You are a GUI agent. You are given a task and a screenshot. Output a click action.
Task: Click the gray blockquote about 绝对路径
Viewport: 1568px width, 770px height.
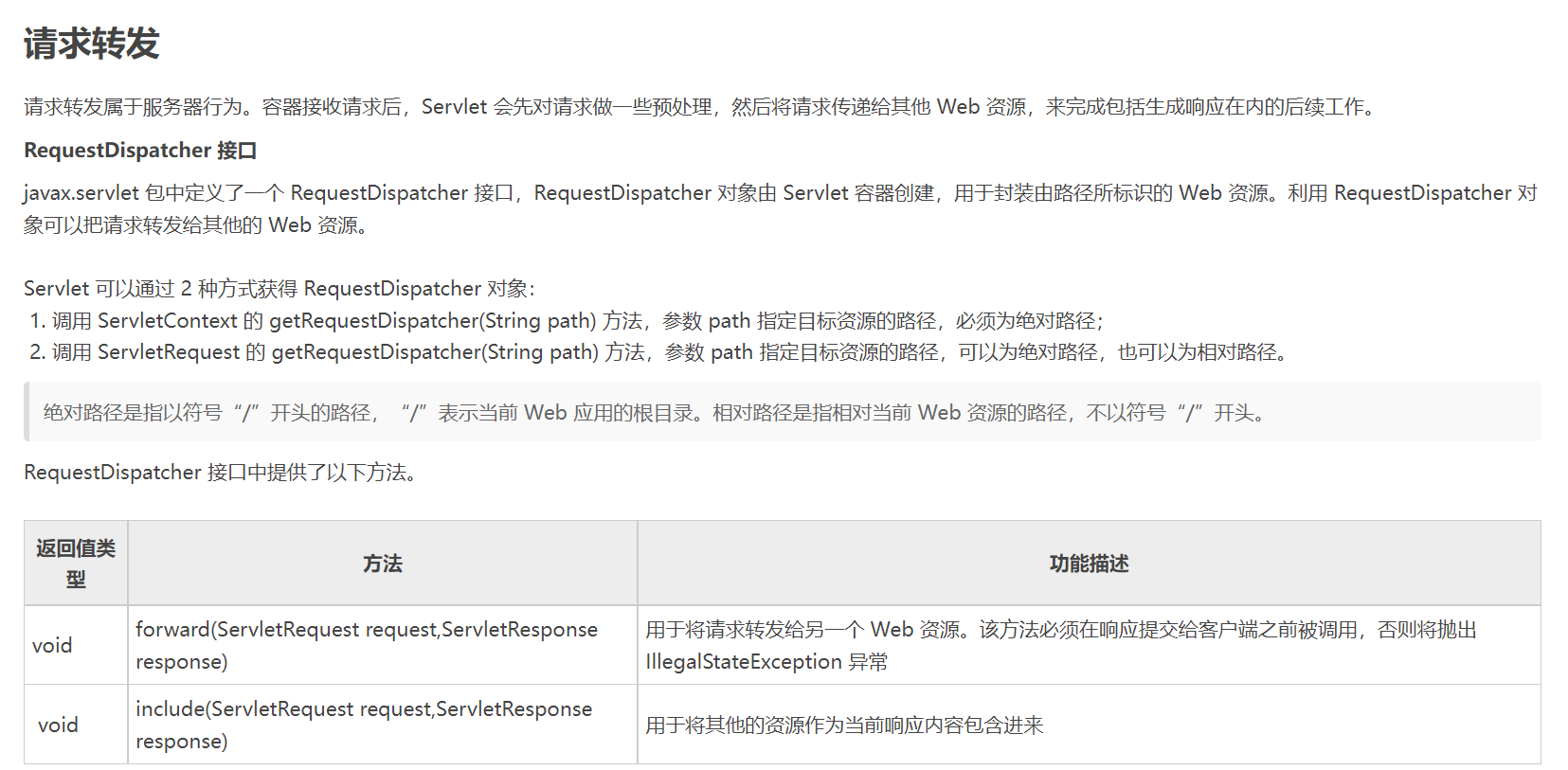click(654, 413)
